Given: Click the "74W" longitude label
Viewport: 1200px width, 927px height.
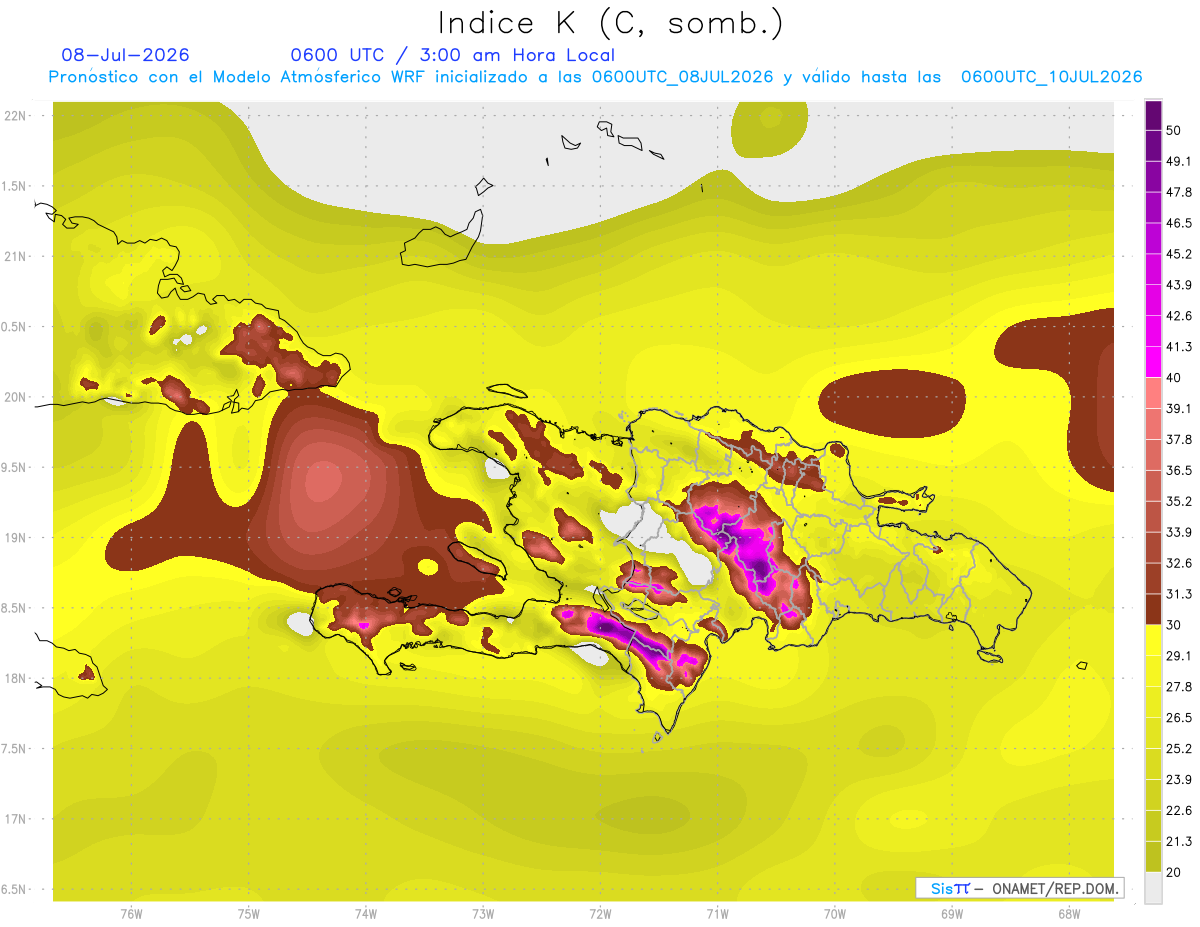Looking at the screenshot, I should (366, 913).
